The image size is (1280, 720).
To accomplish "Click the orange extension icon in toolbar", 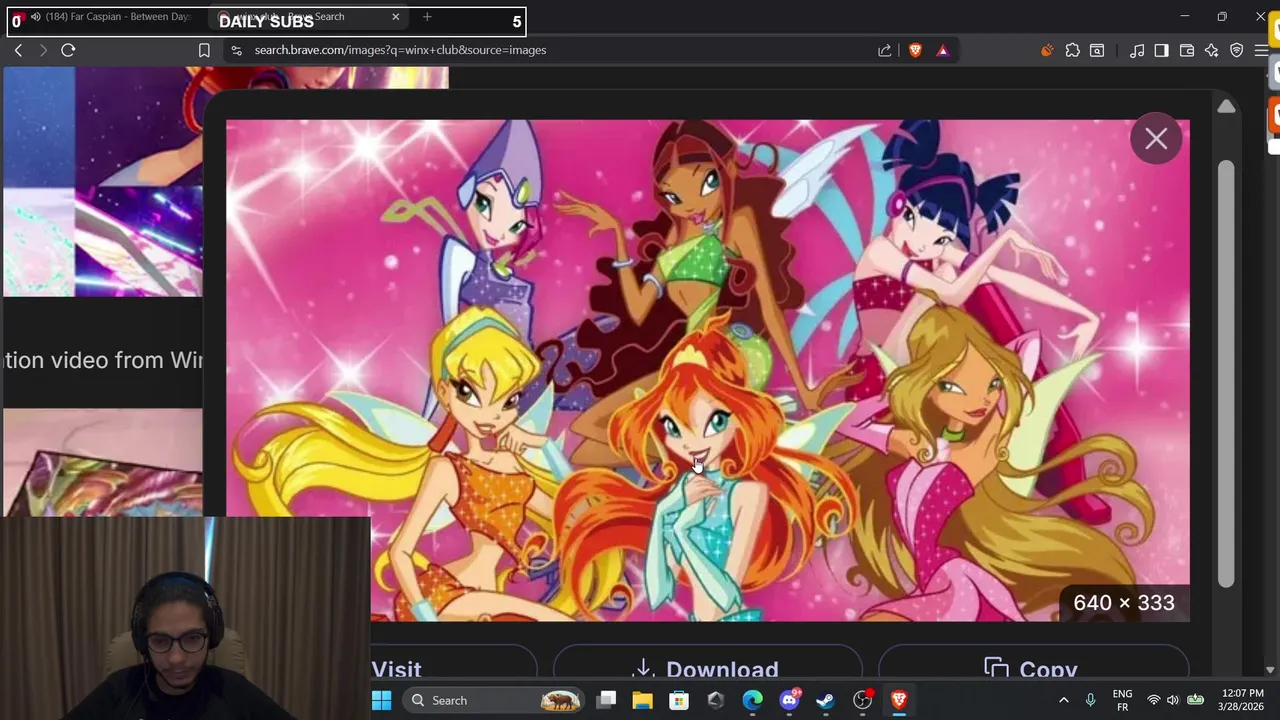I will click(x=1047, y=50).
